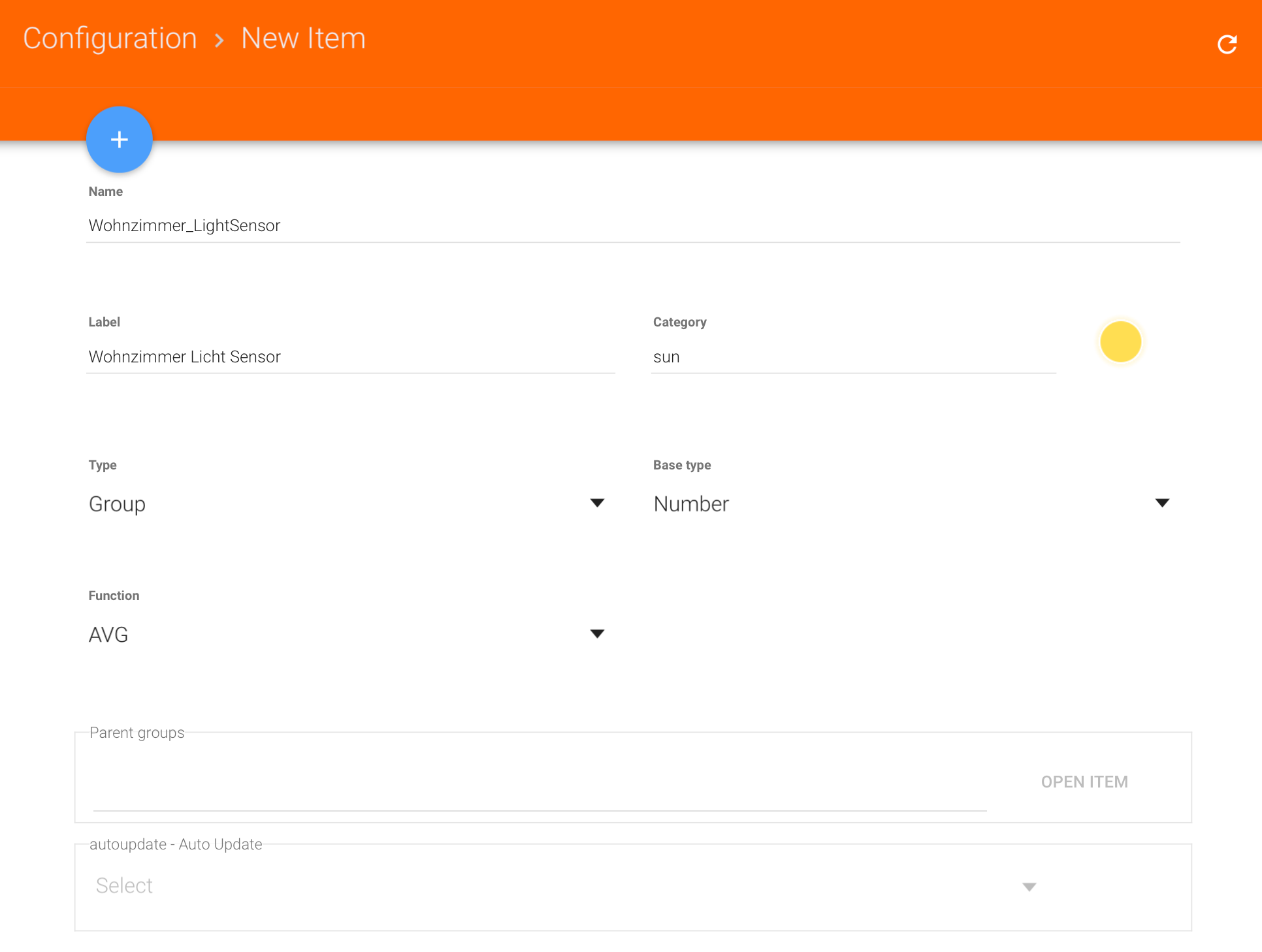Click the Parent groups section label

tap(137, 733)
